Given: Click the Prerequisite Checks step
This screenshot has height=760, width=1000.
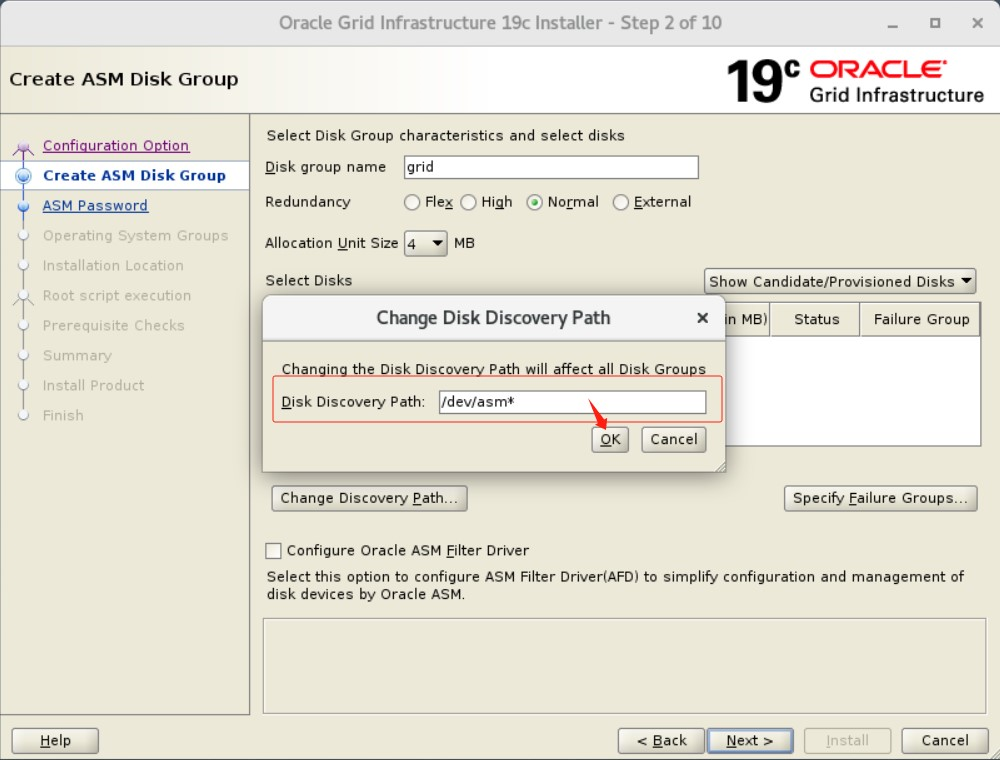Looking at the screenshot, I should (x=114, y=325).
